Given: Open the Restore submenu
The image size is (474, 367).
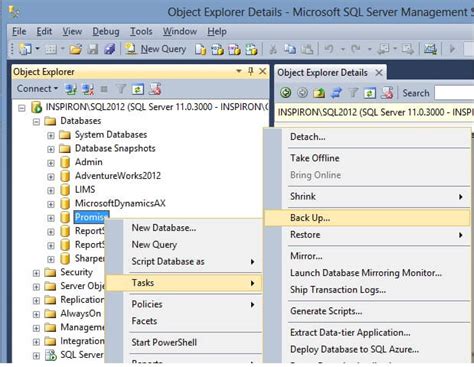Looking at the screenshot, I should point(367,235).
